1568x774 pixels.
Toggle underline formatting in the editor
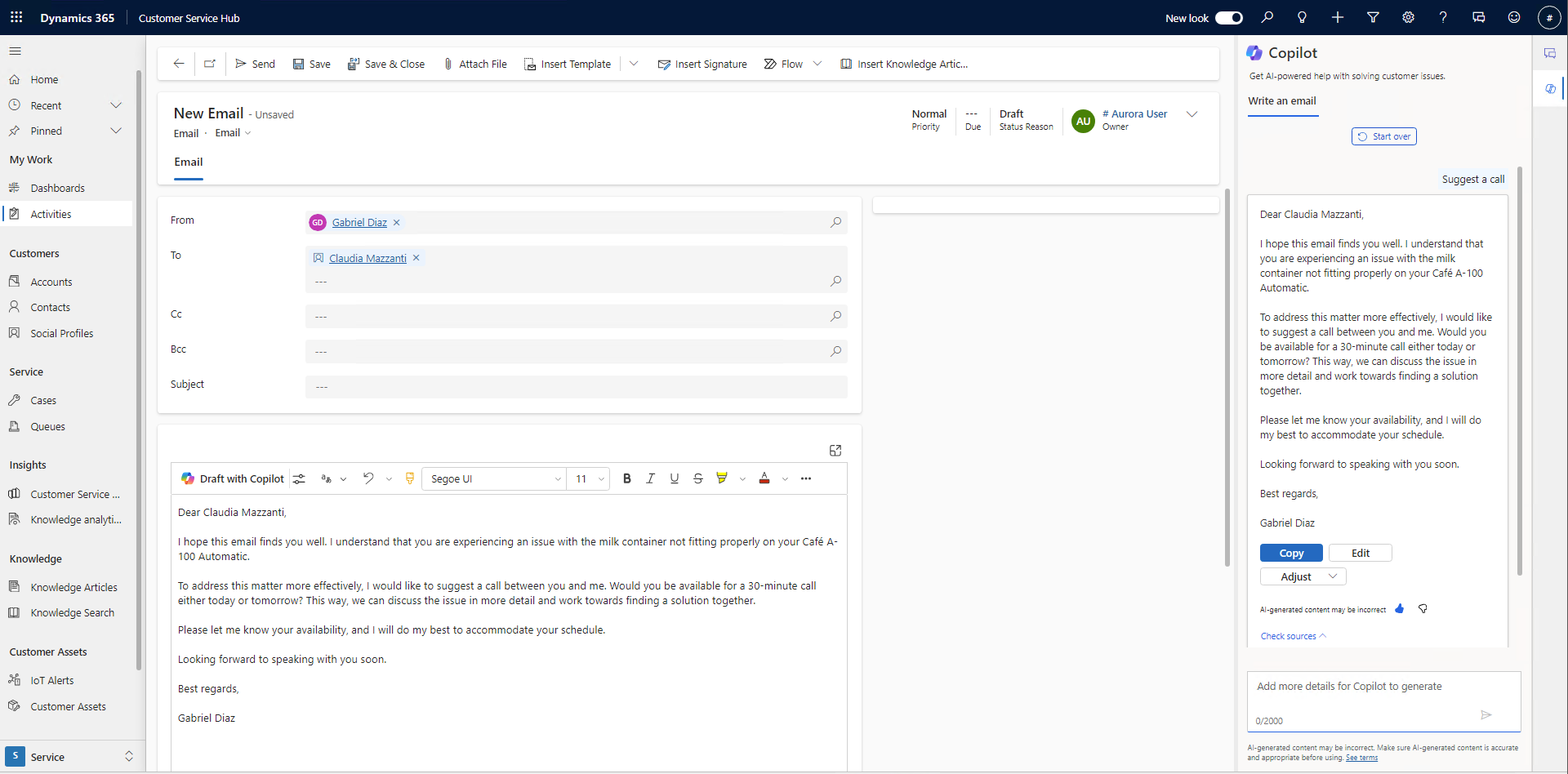point(675,478)
